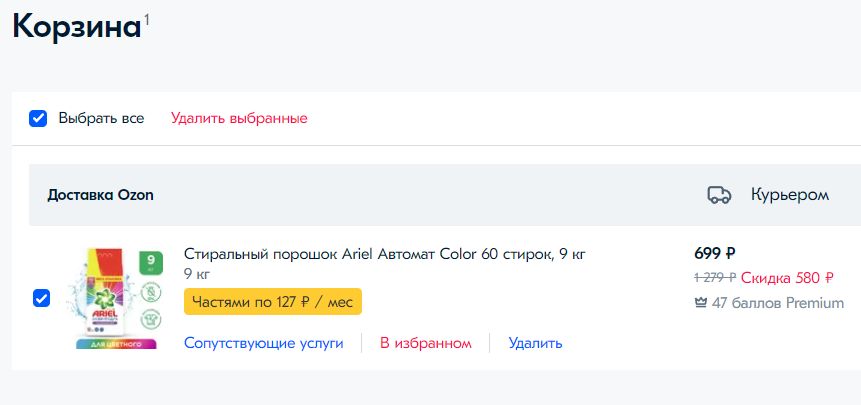
Task: Click the price '699 ₽'
Action: tap(715, 254)
